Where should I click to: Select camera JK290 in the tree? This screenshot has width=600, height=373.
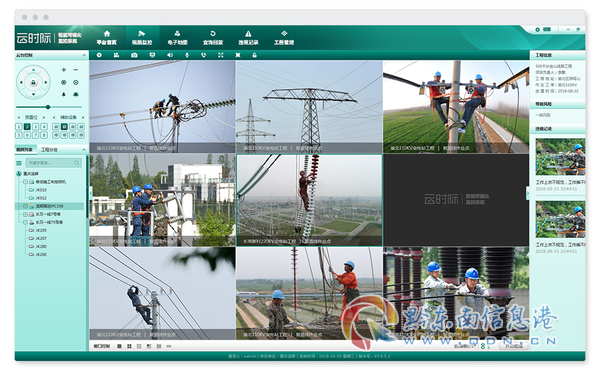[x=38, y=254]
